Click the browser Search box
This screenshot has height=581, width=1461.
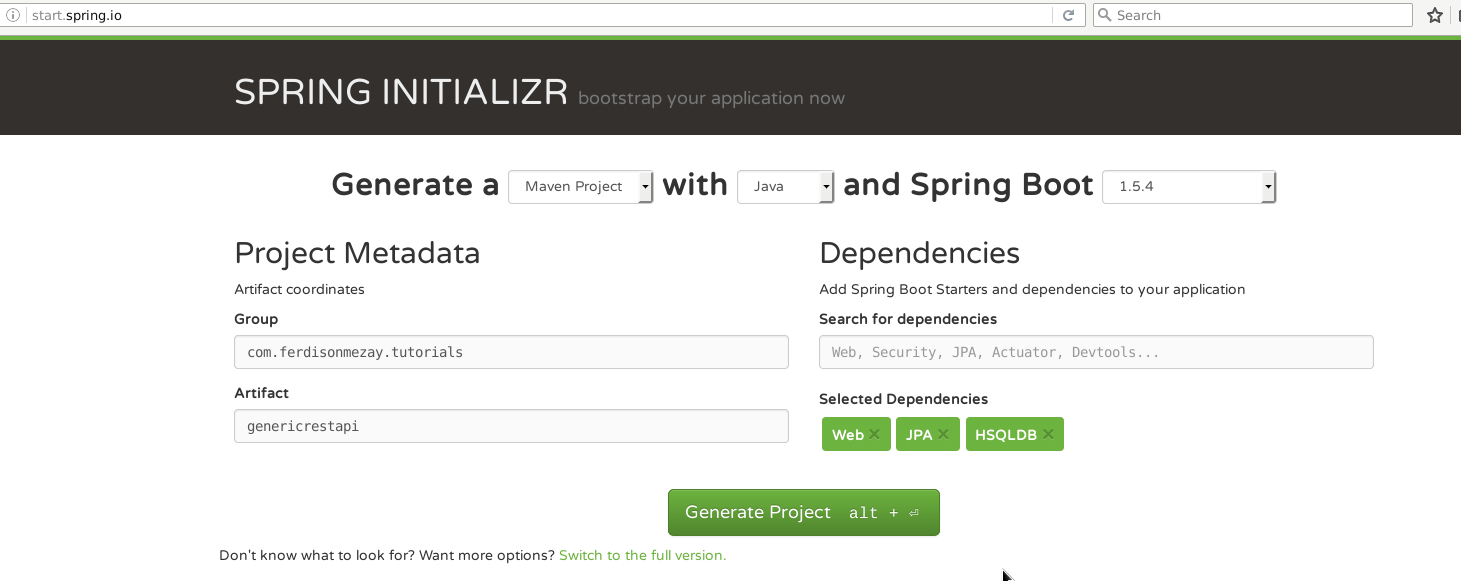(1253, 15)
